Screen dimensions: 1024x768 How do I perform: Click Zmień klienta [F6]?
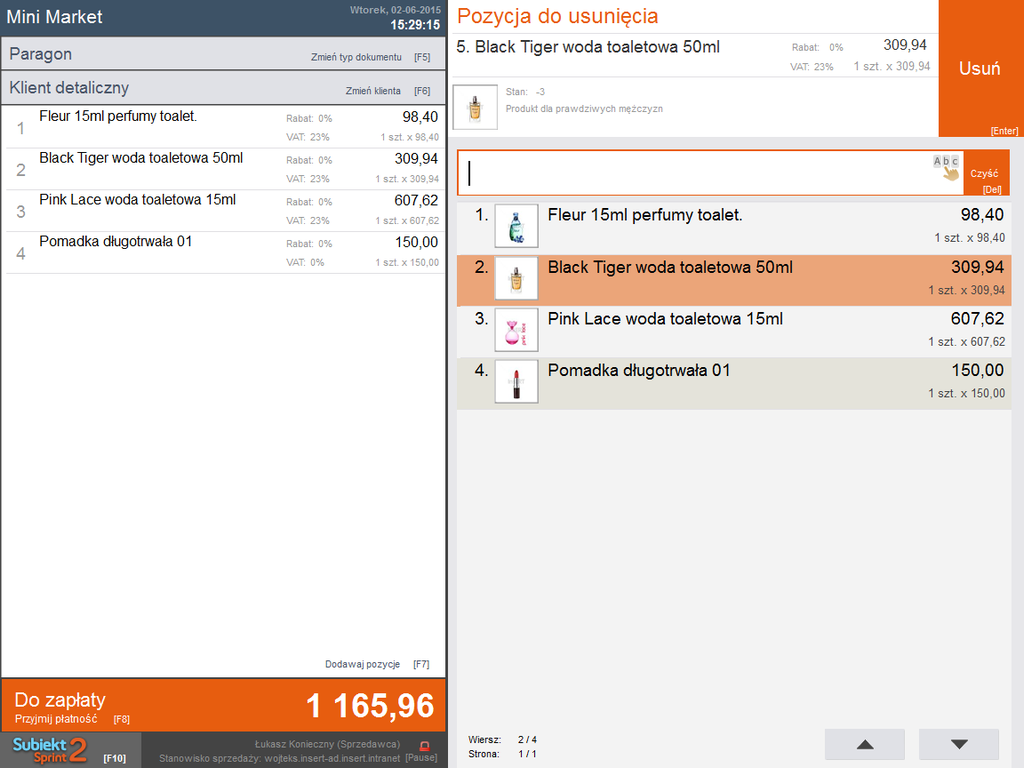click(x=388, y=91)
